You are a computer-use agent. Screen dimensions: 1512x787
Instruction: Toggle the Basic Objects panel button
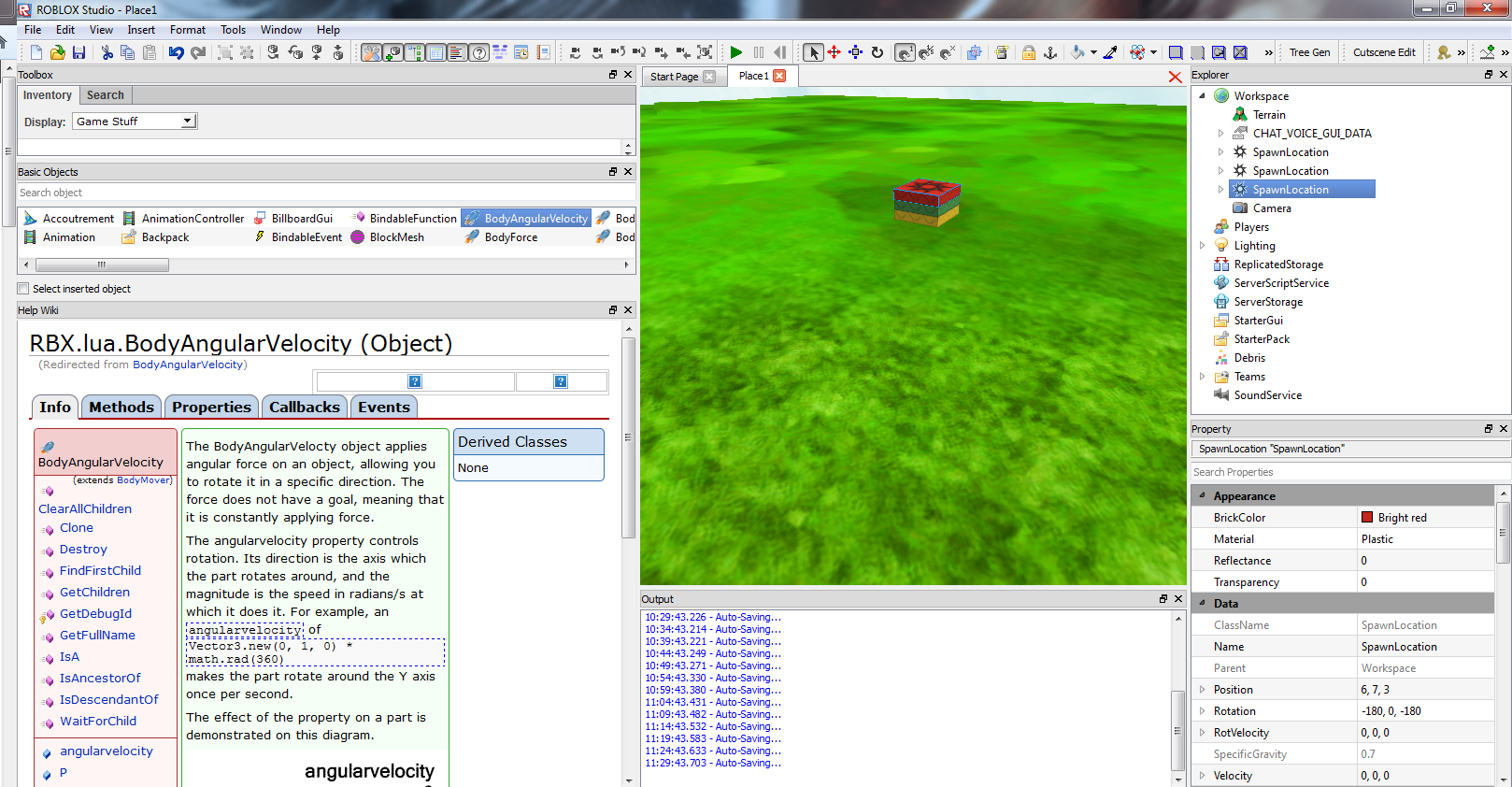392,52
